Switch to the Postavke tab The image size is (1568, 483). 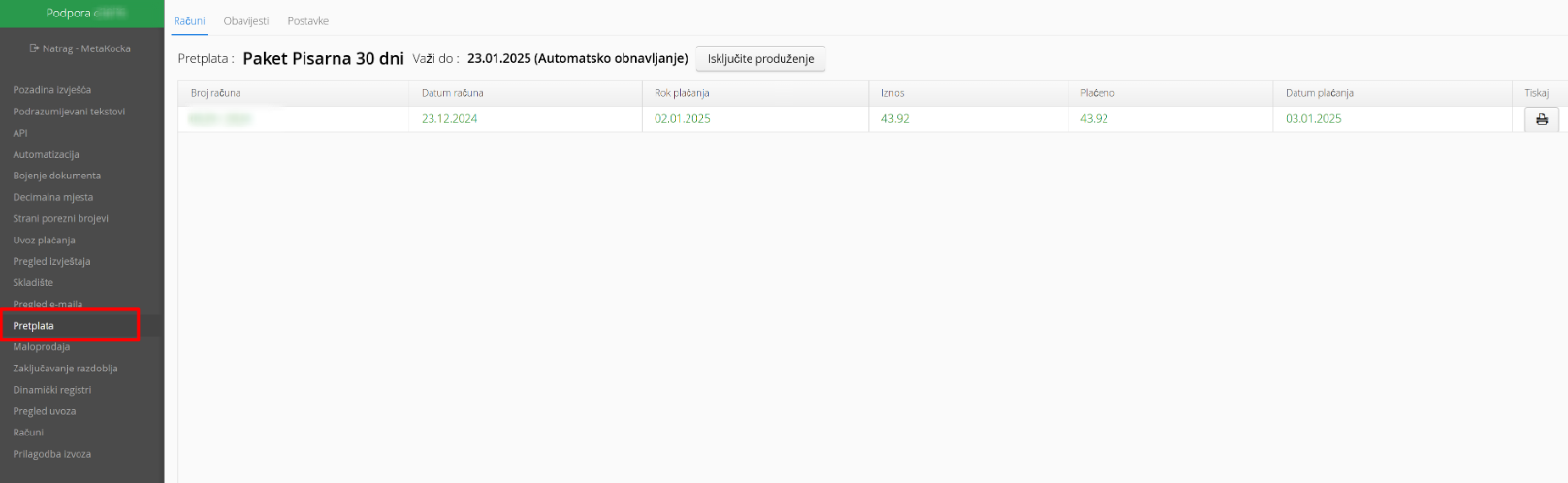308,21
